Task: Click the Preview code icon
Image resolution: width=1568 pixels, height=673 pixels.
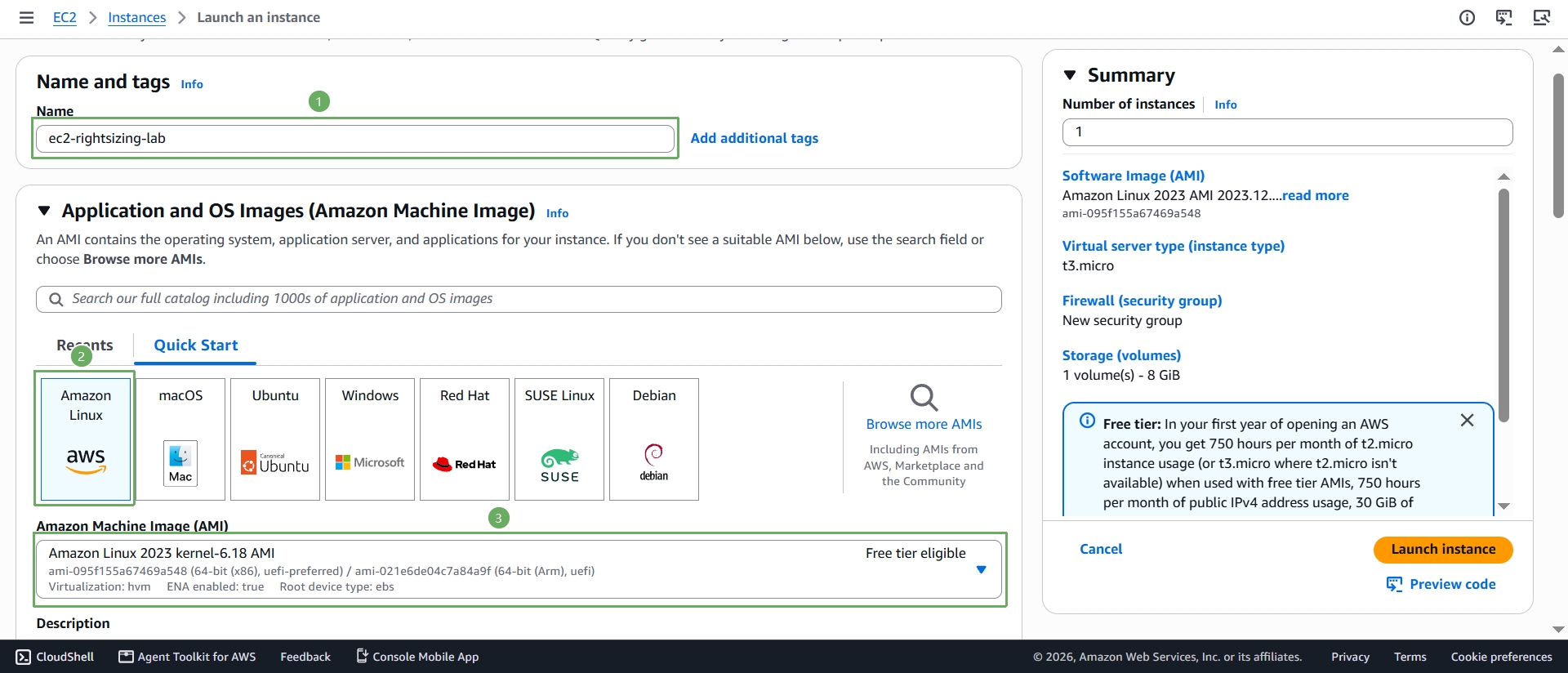Action: click(1394, 584)
